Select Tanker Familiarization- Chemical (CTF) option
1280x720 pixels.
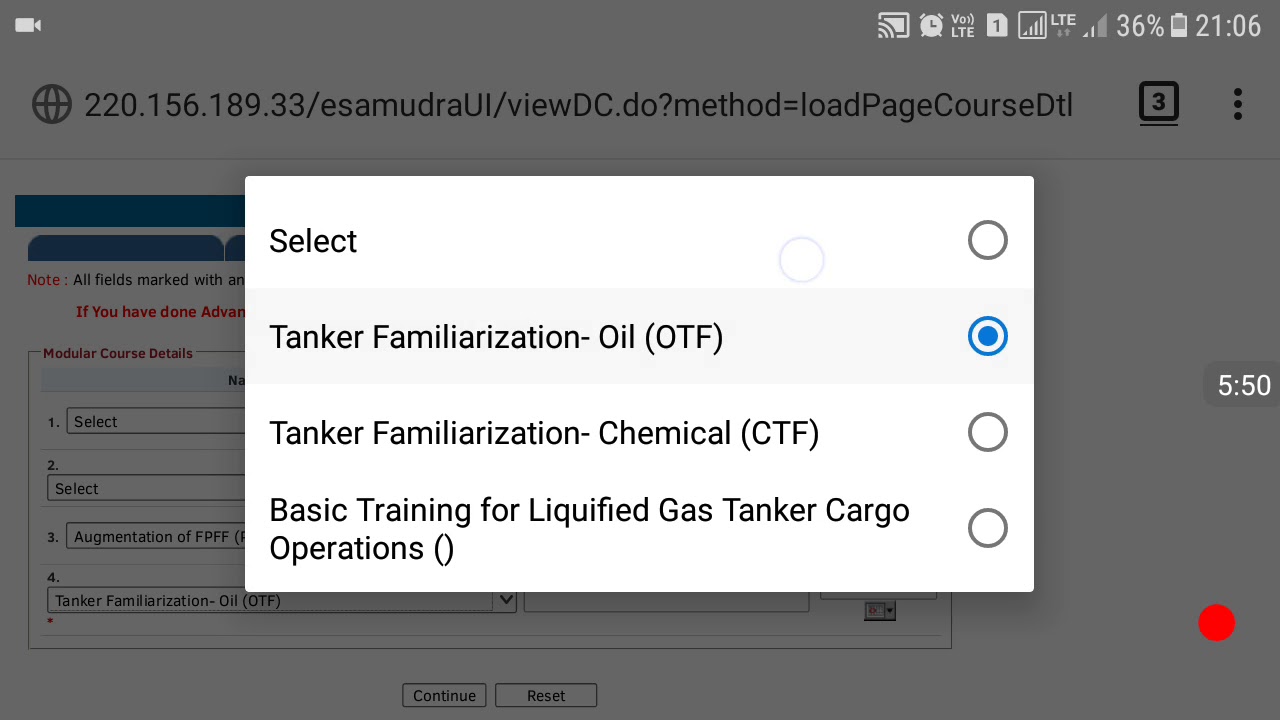tap(639, 432)
